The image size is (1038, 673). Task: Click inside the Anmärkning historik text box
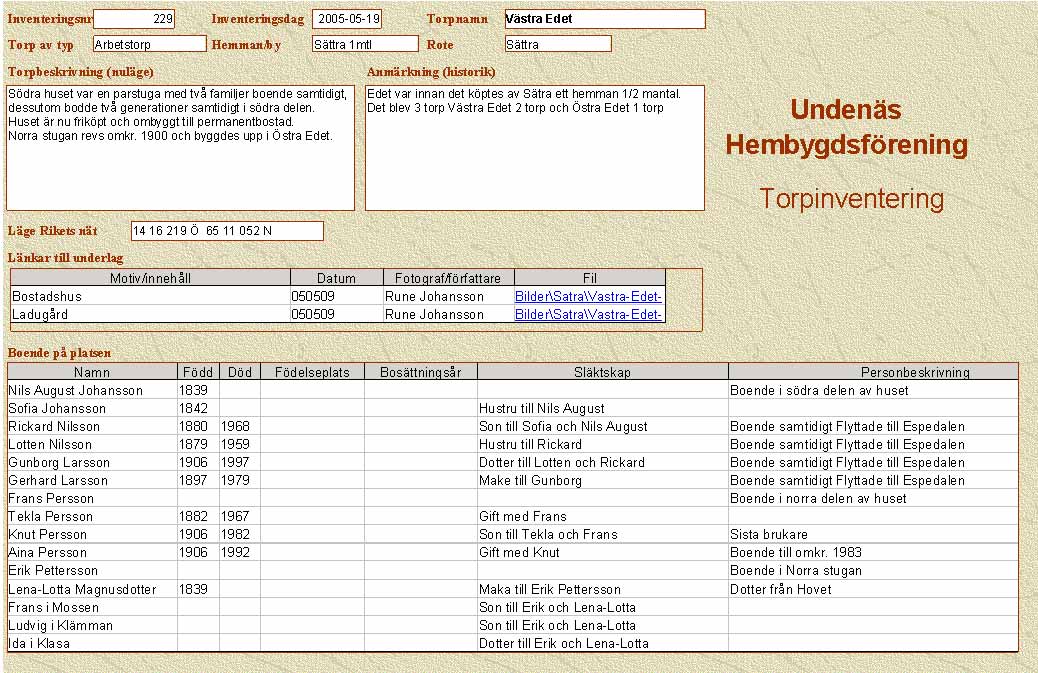[x=534, y=148]
